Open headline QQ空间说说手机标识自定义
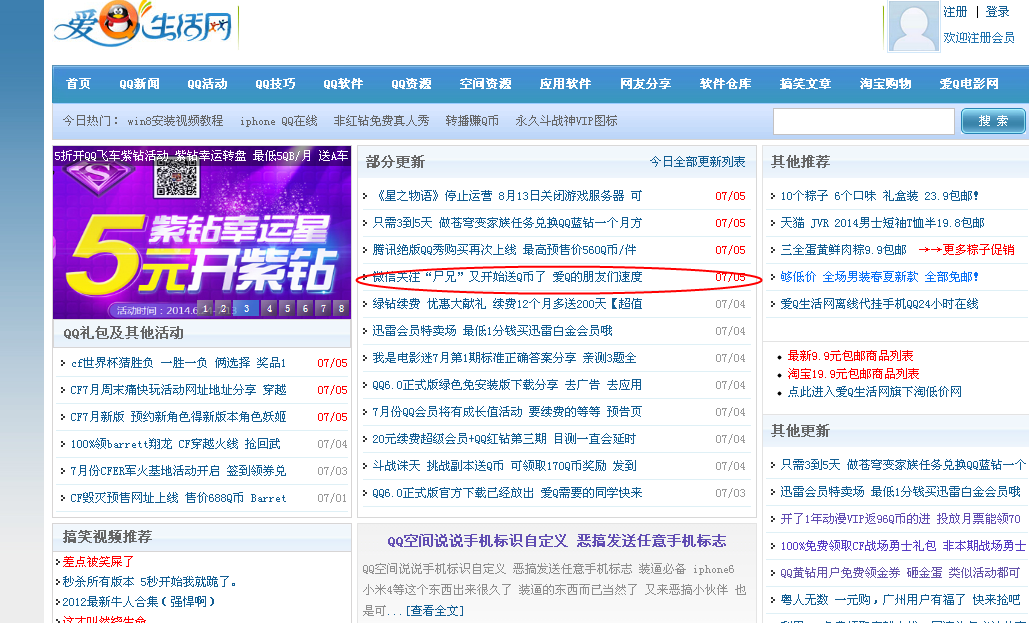Image resolution: width=1029 pixels, height=623 pixels. coord(556,541)
